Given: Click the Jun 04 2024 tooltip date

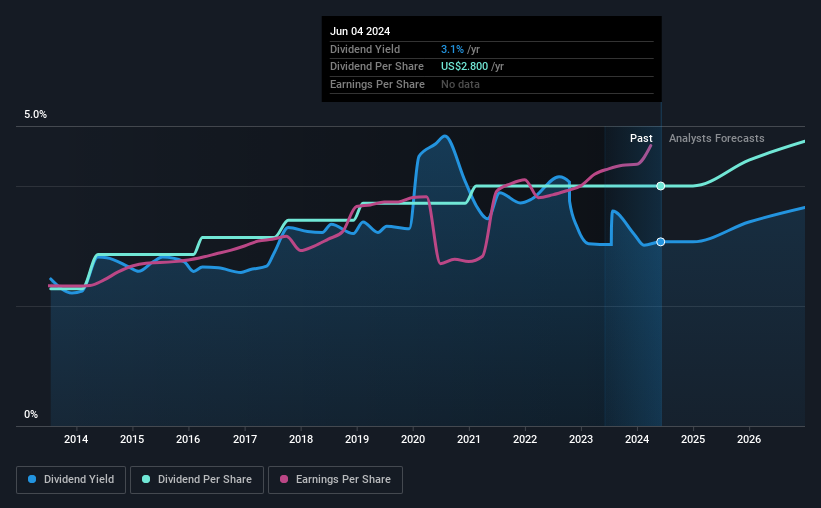Looking at the screenshot, I should [x=360, y=31].
